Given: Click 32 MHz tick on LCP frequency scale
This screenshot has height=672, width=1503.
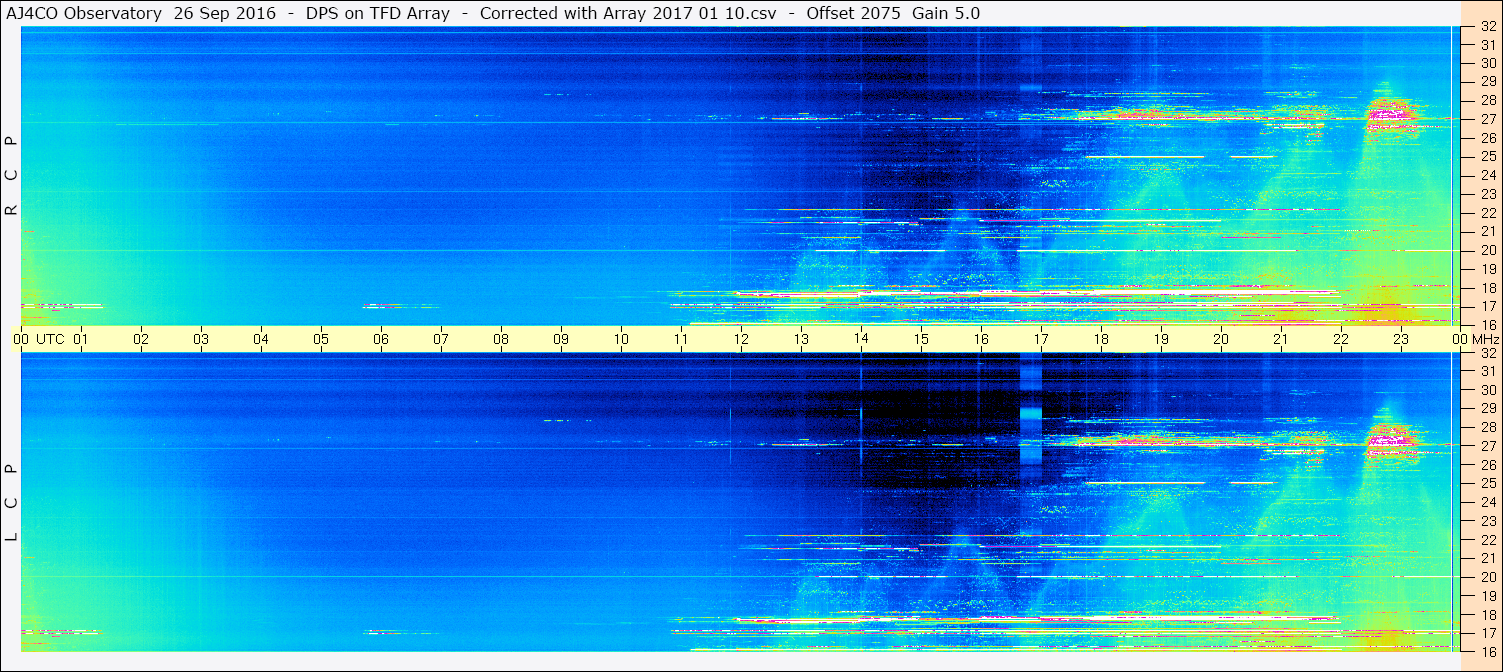Looking at the screenshot, I should click(x=1487, y=353).
